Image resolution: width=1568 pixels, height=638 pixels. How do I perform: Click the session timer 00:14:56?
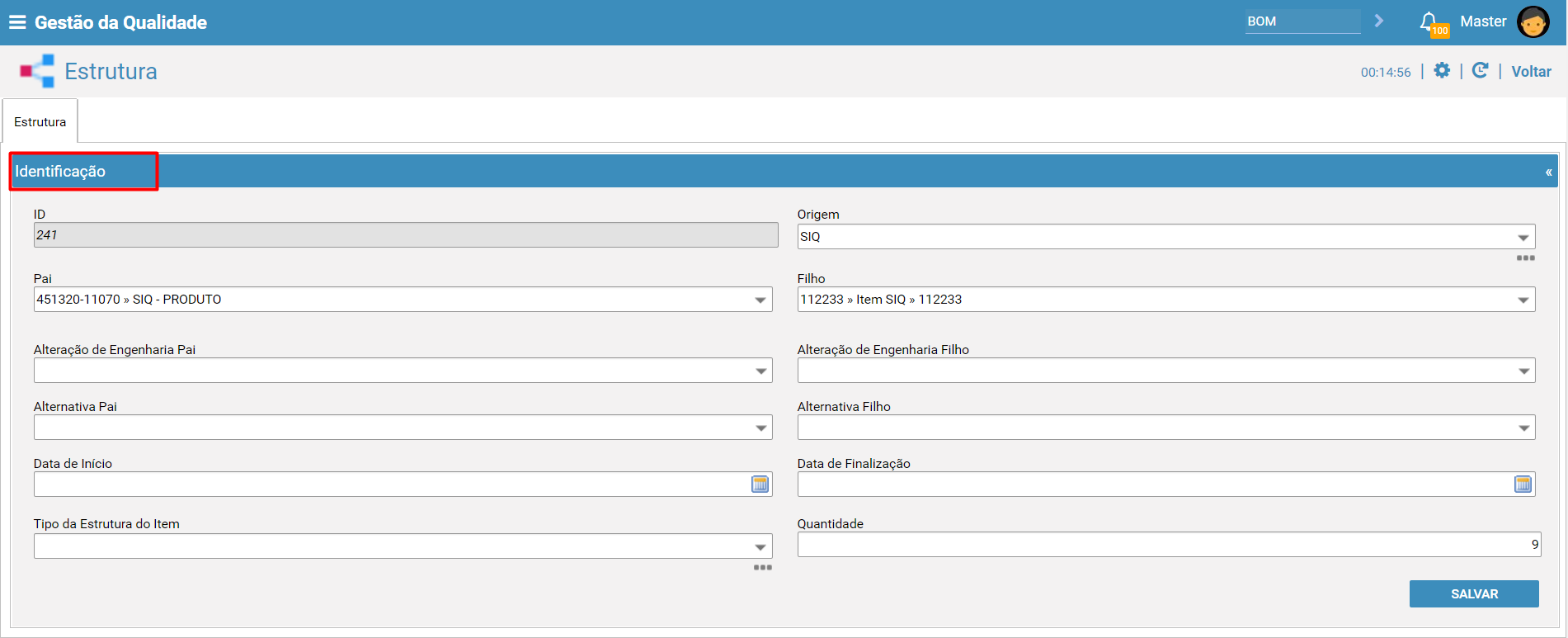1386,73
